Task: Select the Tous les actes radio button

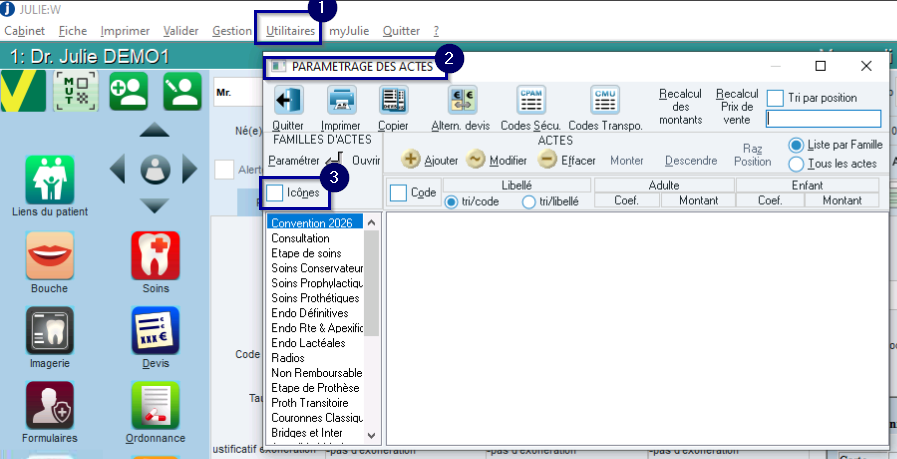Action: (796, 164)
